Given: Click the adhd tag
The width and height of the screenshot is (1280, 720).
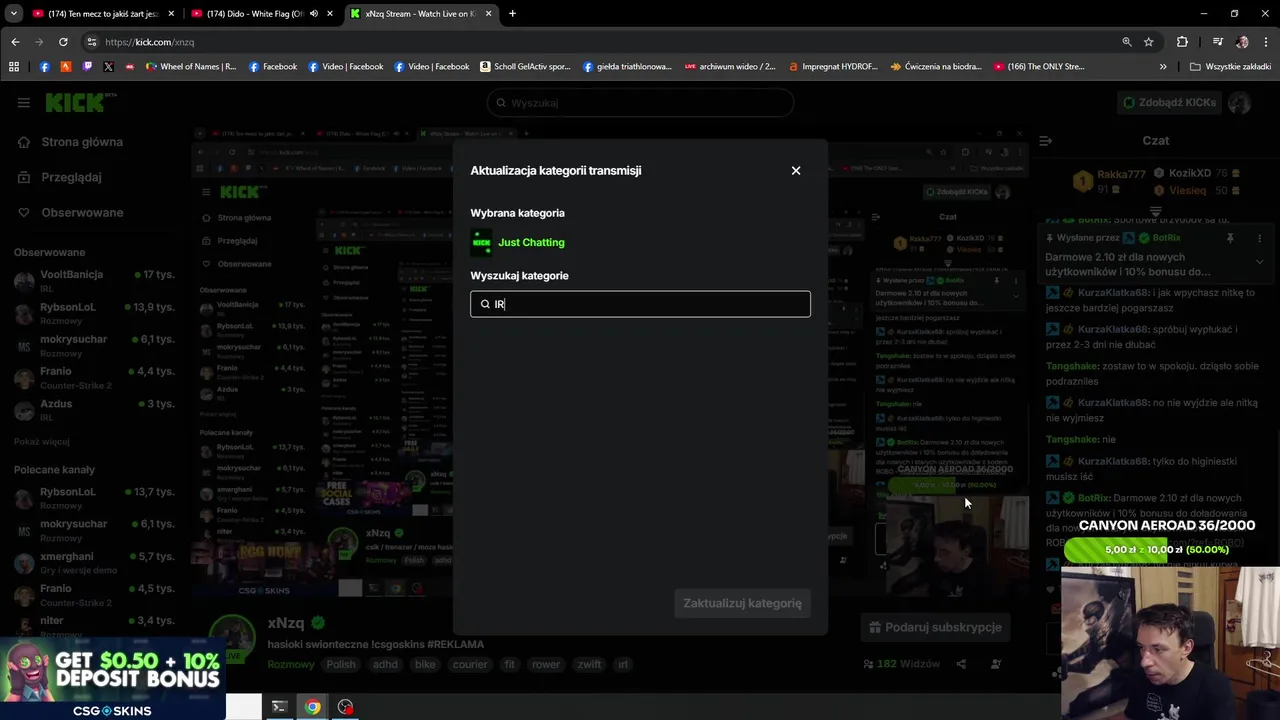Looking at the screenshot, I should 385,664.
